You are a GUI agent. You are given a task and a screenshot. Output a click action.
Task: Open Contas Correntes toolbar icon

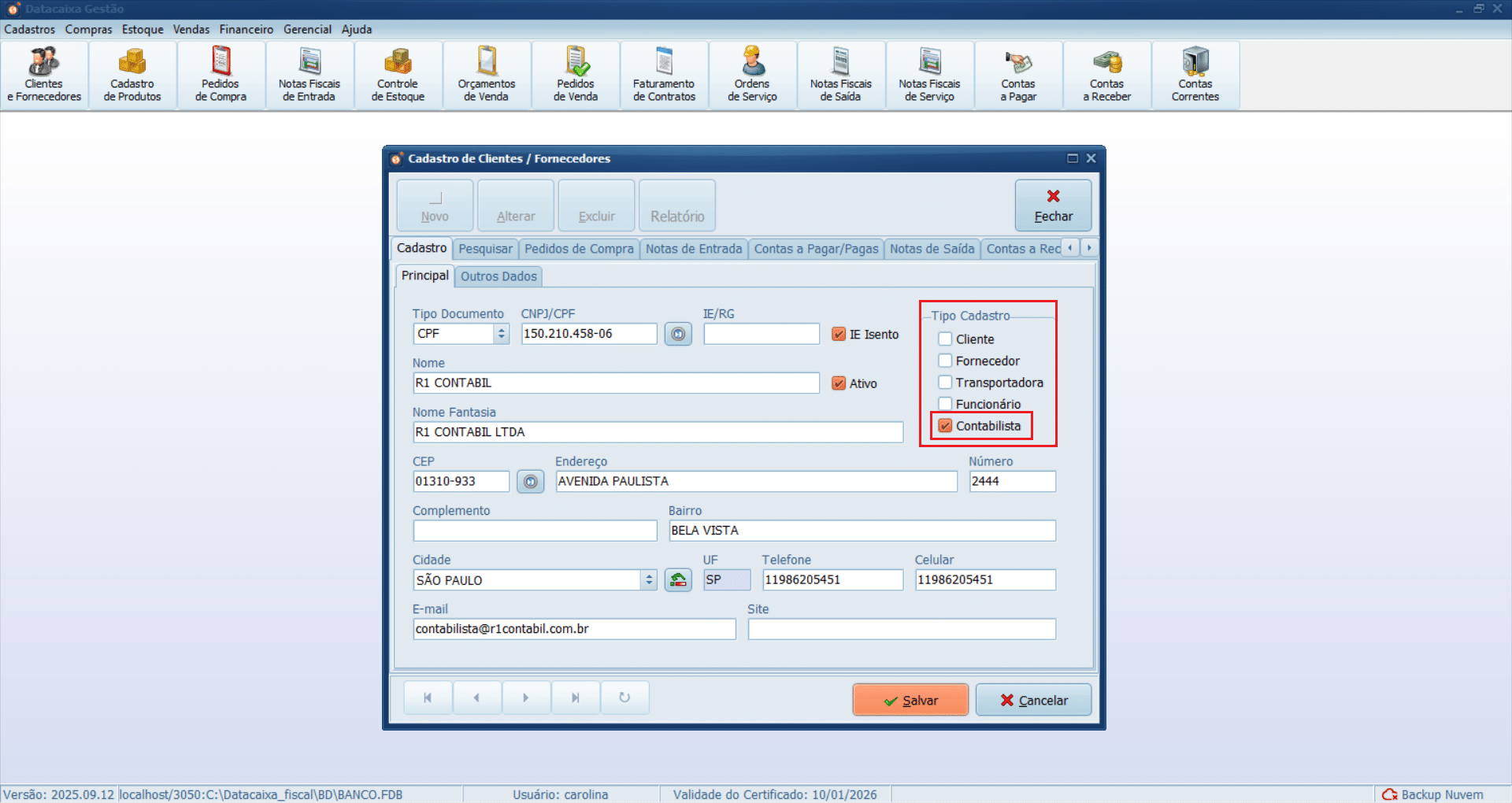coord(1195,75)
